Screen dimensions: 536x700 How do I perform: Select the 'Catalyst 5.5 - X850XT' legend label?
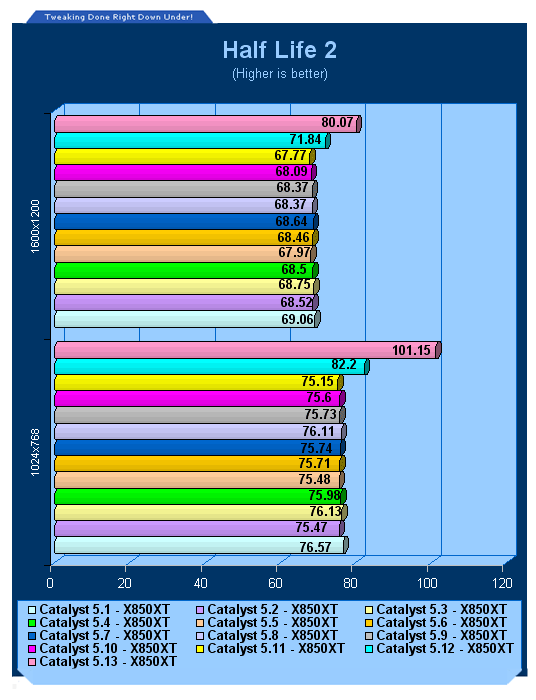click(272, 622)
